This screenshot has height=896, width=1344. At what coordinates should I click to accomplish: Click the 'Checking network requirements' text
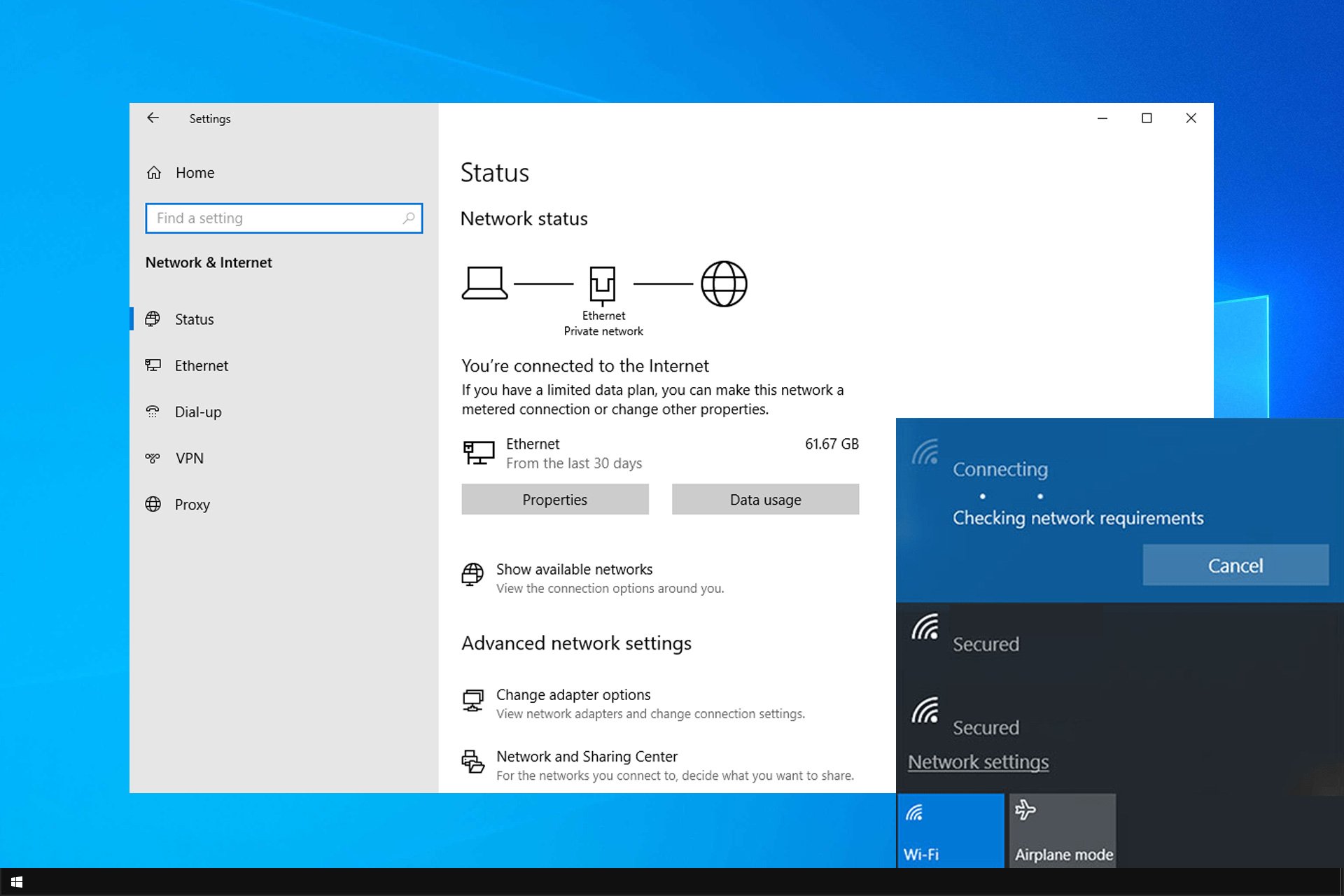click(x=1078, y=518)
